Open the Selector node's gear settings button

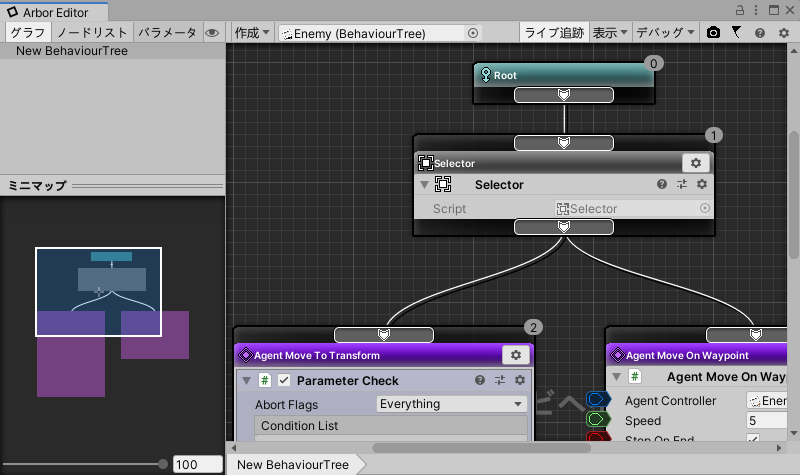coord(696,163)
